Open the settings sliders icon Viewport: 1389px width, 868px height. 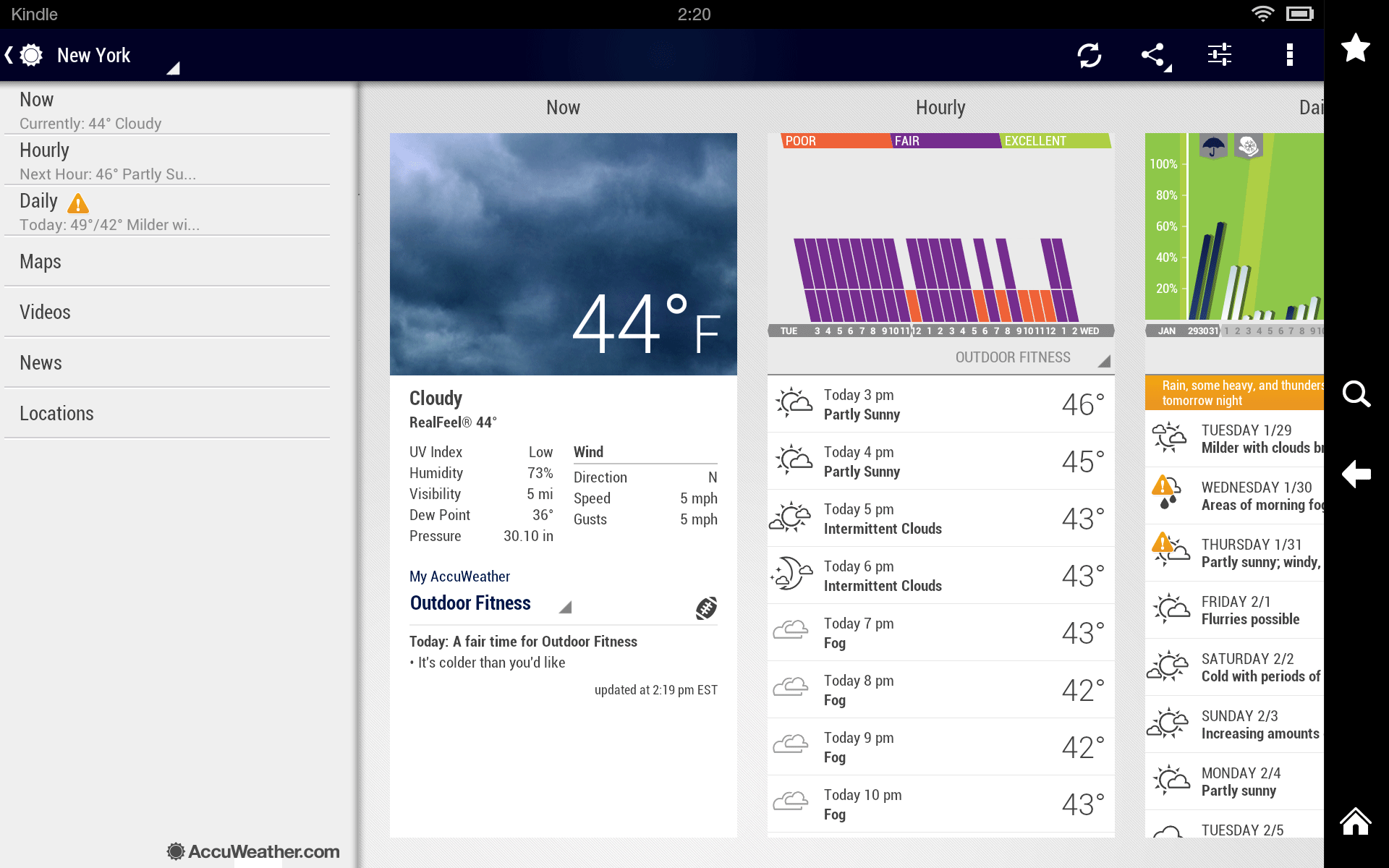tap(1220, 55)
